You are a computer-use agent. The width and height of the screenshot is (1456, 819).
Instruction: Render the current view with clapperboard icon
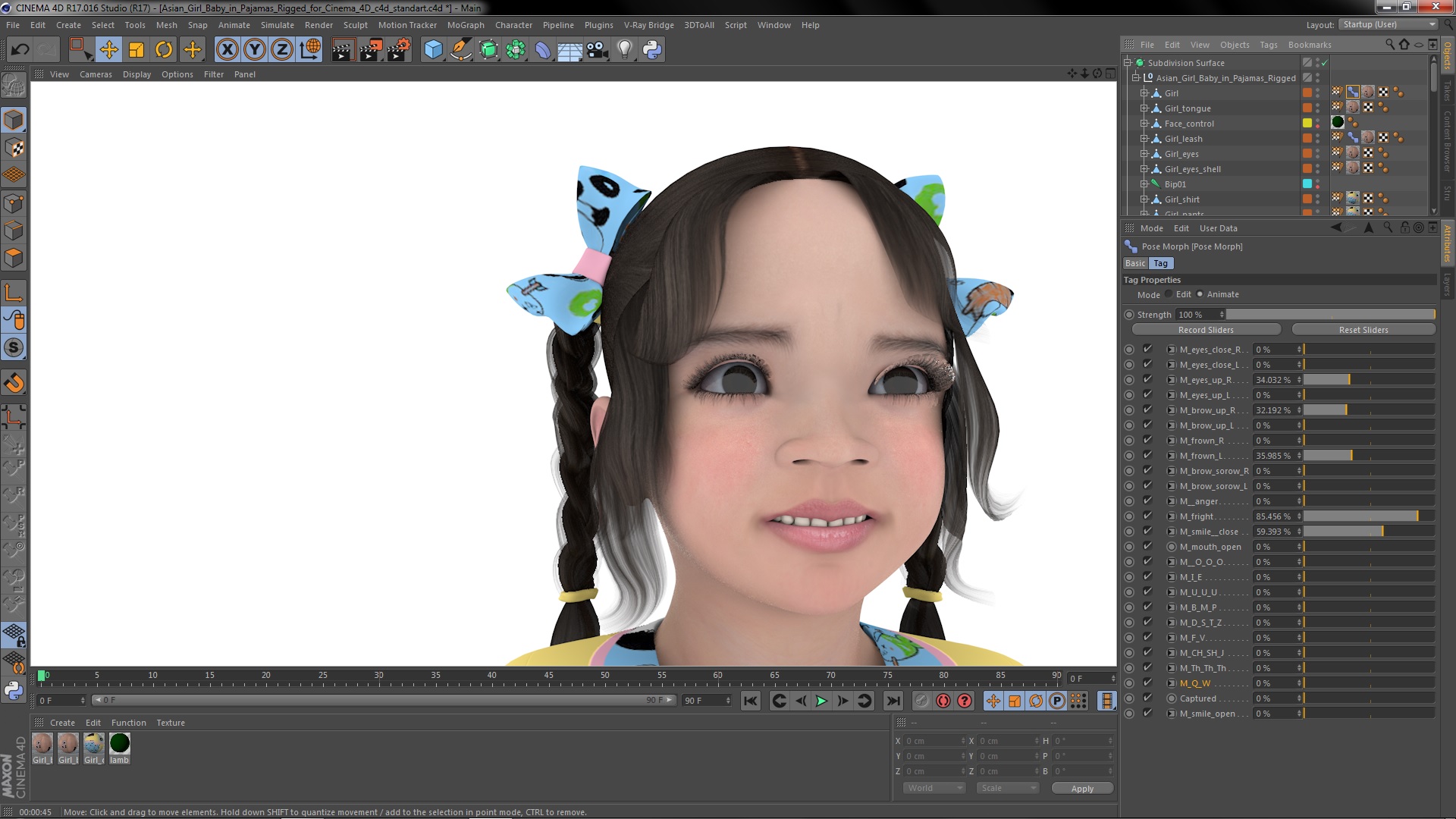pos(342,50)
